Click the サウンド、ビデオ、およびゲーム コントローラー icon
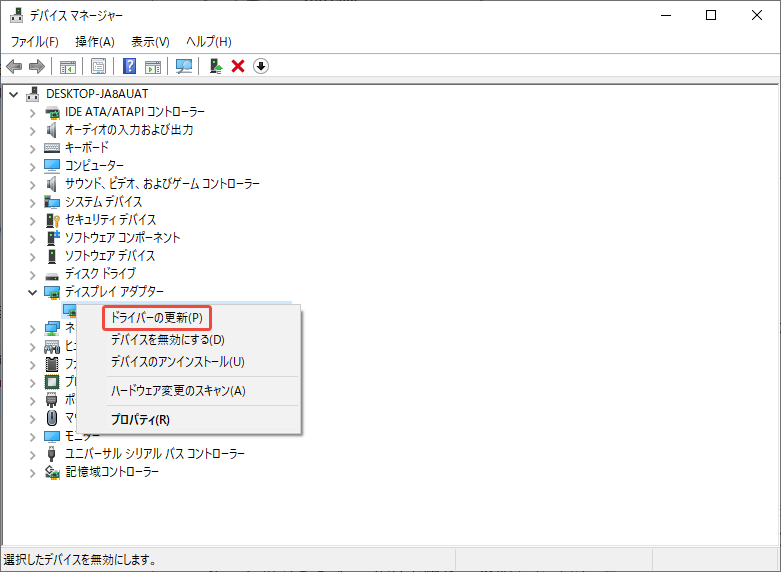 pos(52,184)
